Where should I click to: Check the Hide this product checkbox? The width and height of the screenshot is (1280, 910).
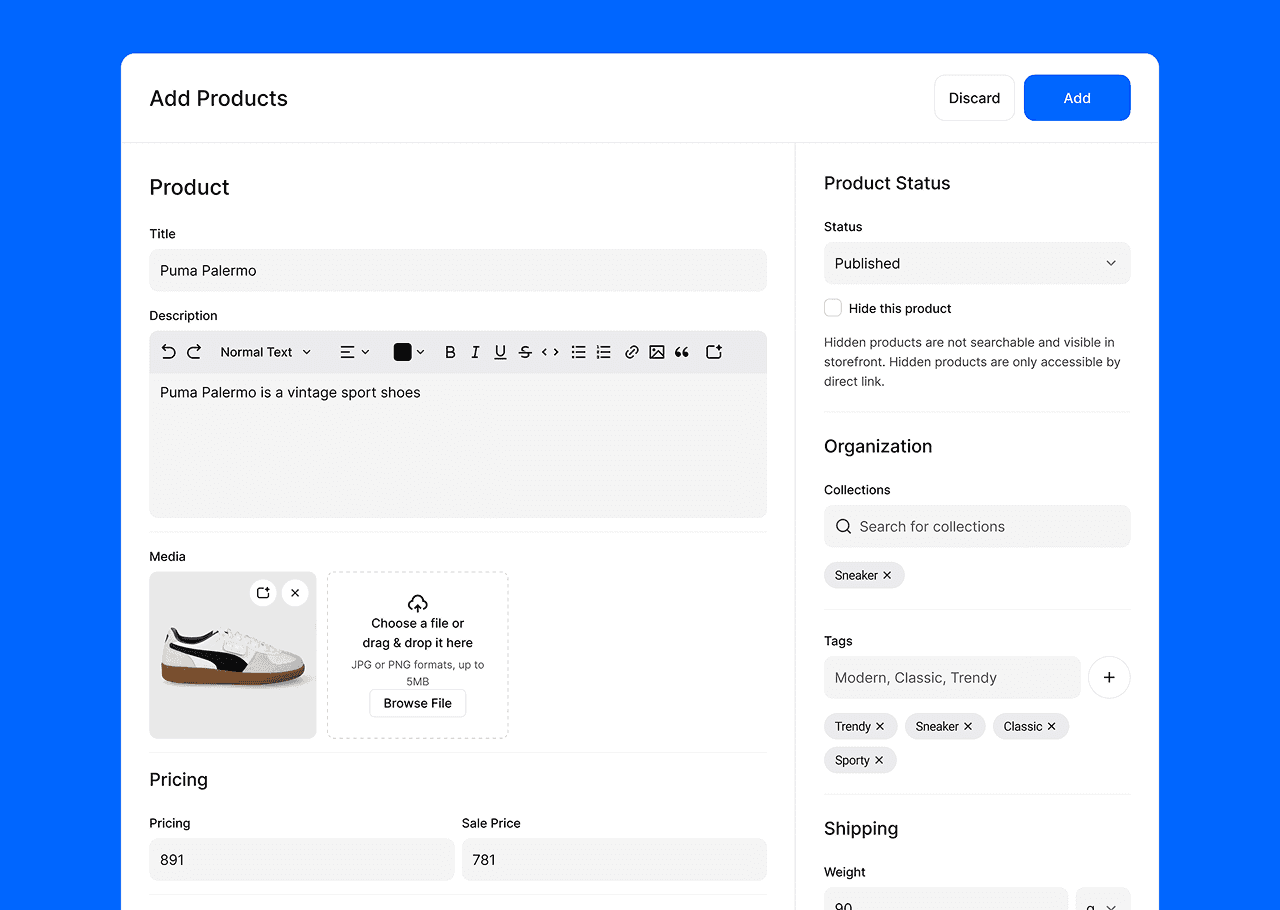point(833,308)
